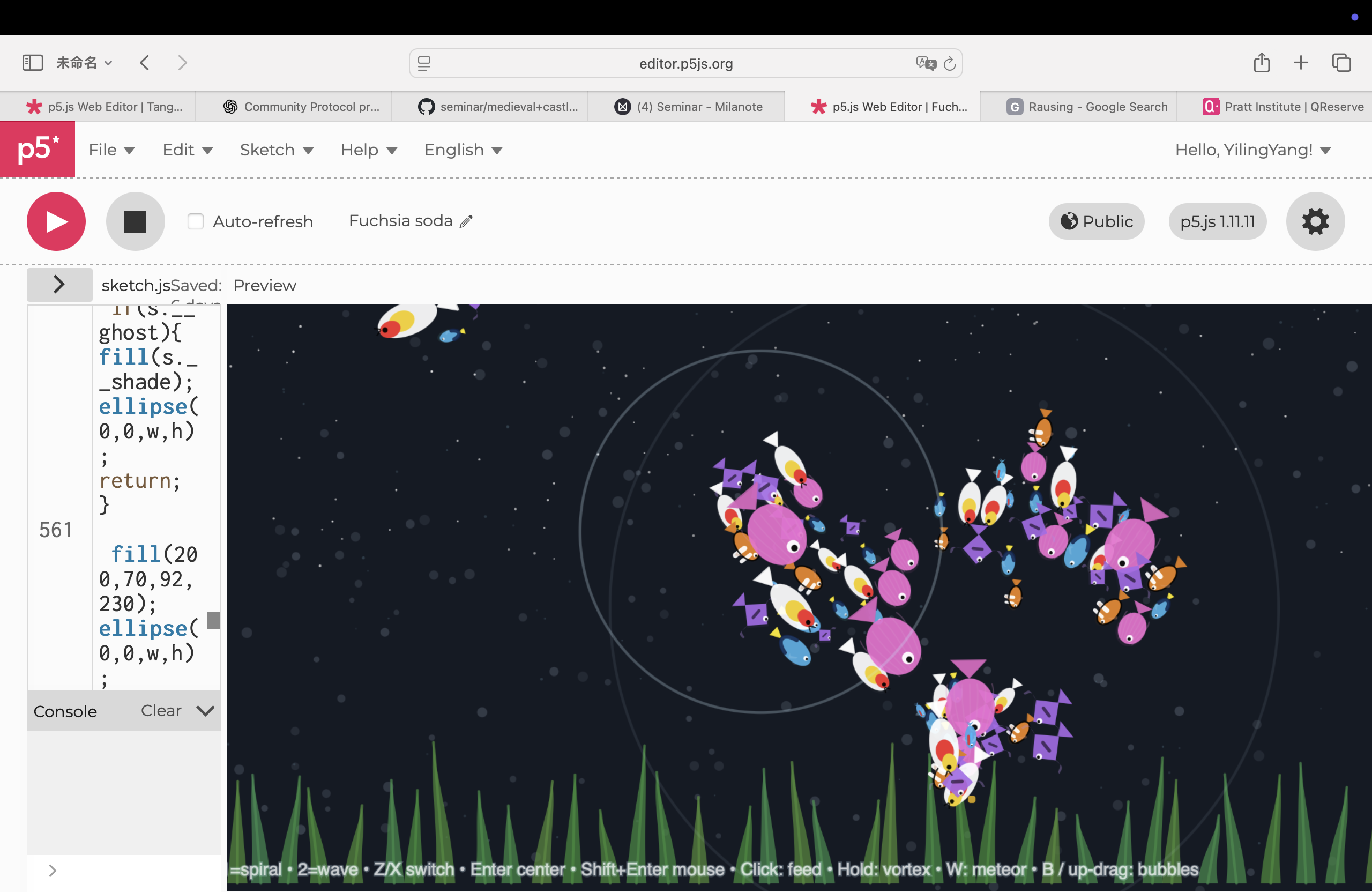Show Safari tab overview icon
Viewport: 1372px width, 892px height.
pyautogui.click(x=1341, y=62)
